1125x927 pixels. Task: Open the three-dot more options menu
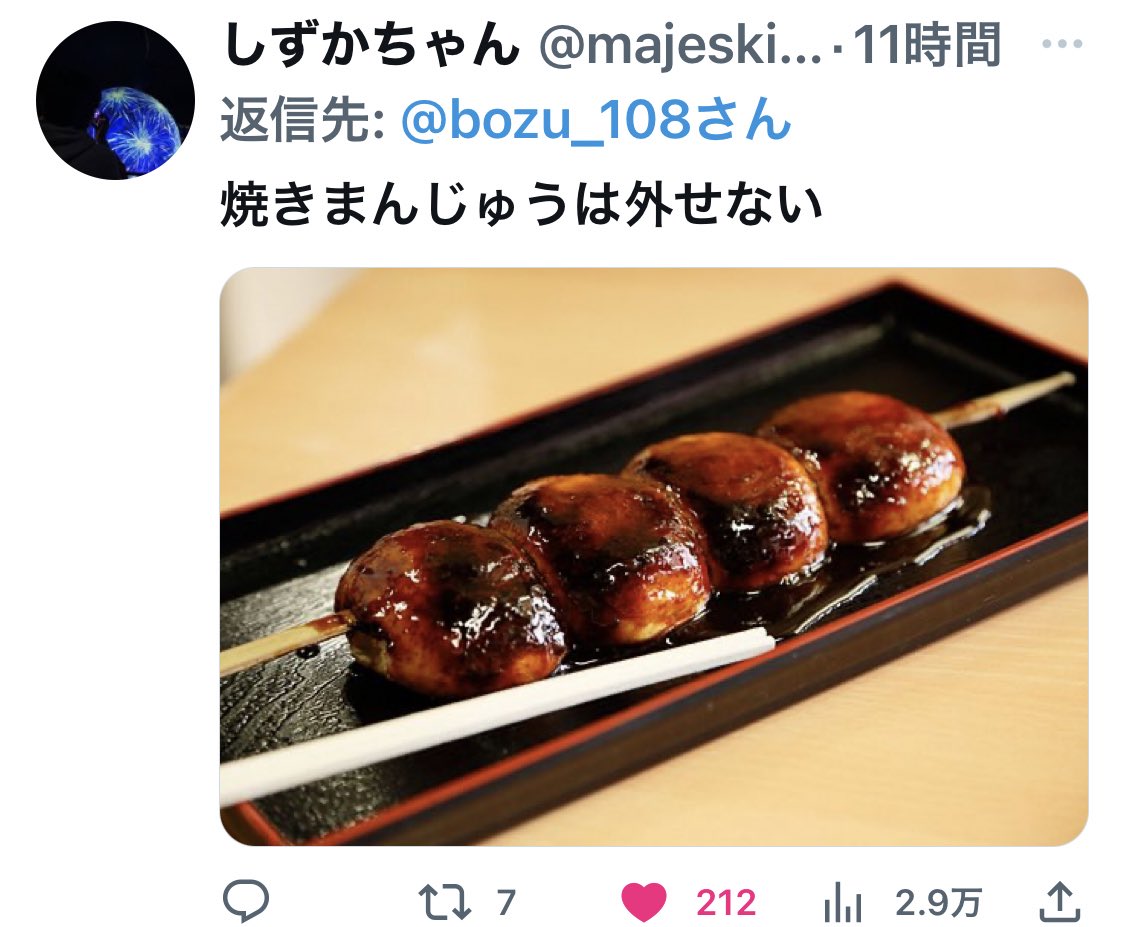point(1062,44)
